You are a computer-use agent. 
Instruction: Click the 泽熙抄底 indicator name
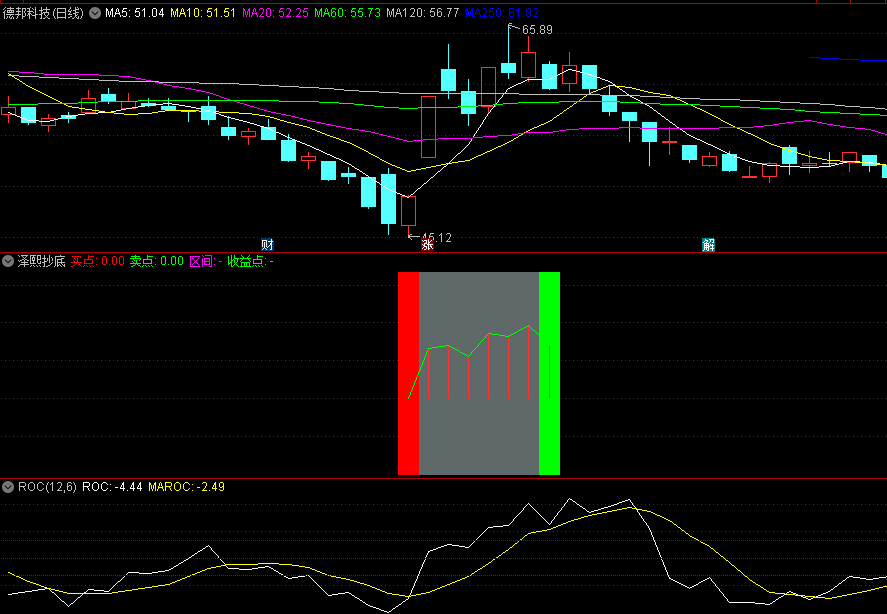41,261
